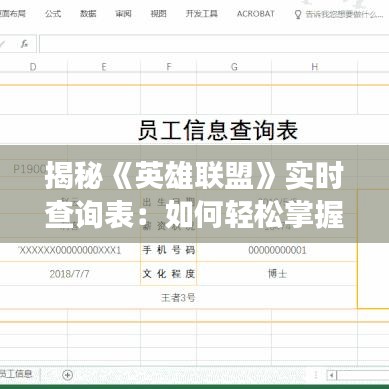The height and width of the screenshot is (389, 389).
Task: Open the 开发工具 ribbon tab
Action: tap(202, 14)
